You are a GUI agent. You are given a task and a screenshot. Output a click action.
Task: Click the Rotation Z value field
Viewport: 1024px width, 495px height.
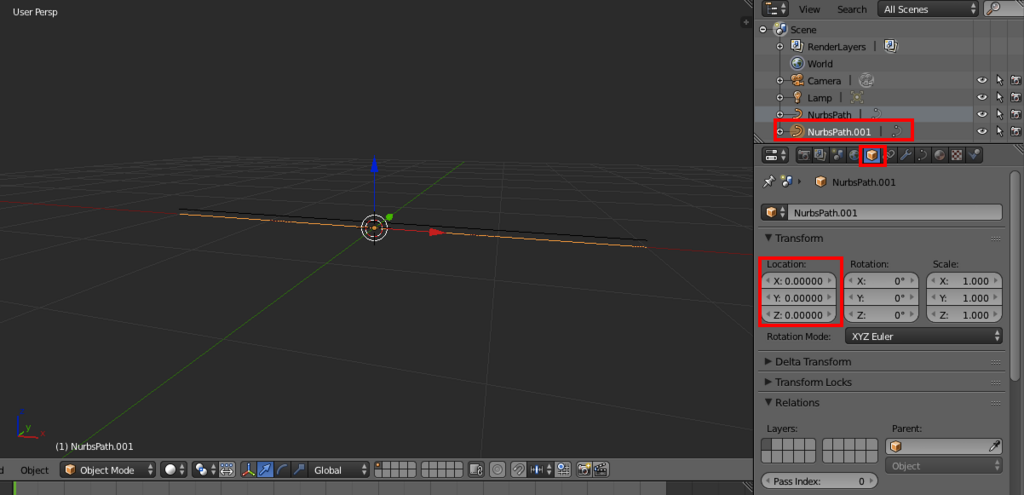tap(882, 315)
